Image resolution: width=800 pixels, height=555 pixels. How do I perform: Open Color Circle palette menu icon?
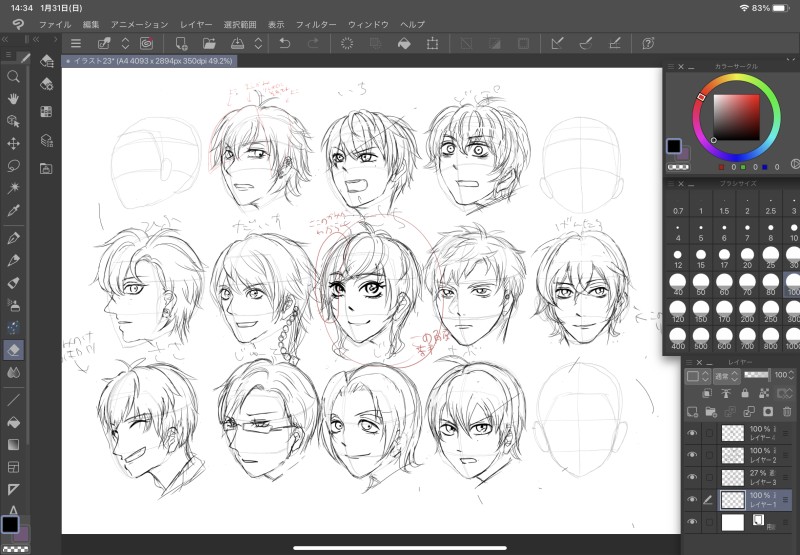pos(671,66)
